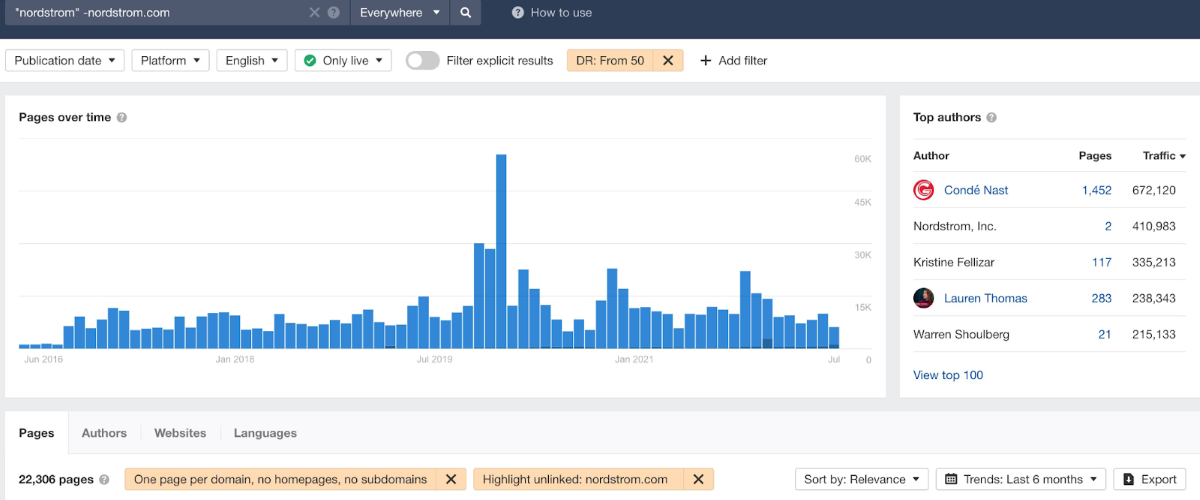Viewport: 1200px width, 500px height.
Task: Show info next to 22,306 pages
Action: point(104,480)
